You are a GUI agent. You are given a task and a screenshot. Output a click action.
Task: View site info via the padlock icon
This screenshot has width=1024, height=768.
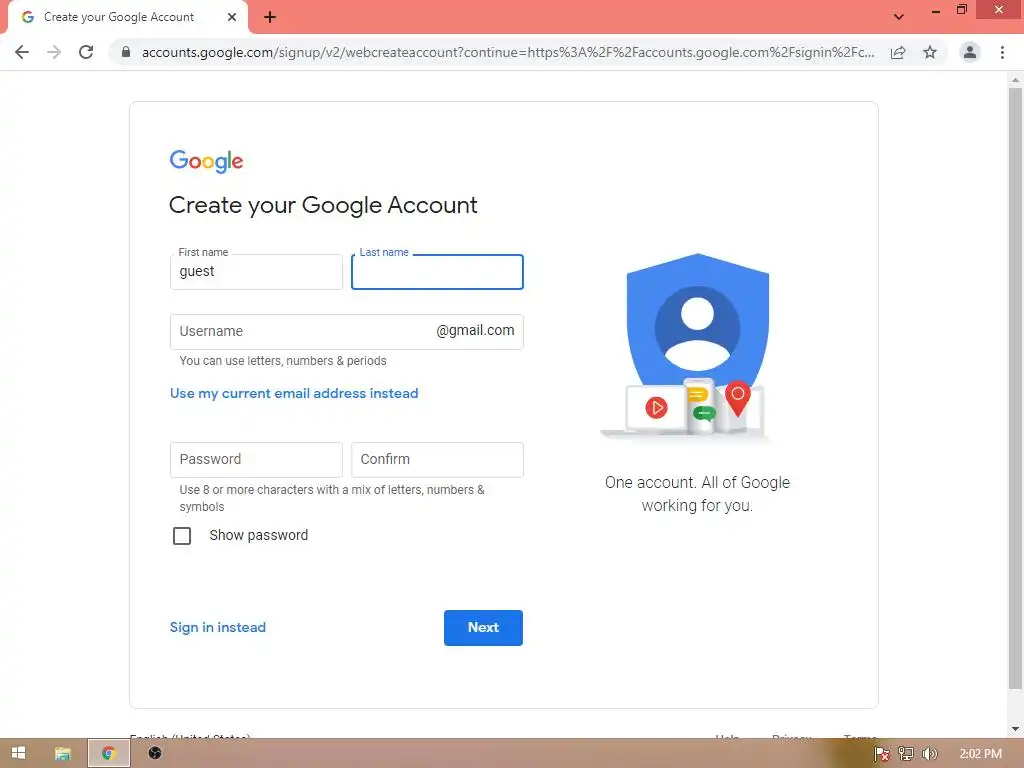click(x=126, y=52)
